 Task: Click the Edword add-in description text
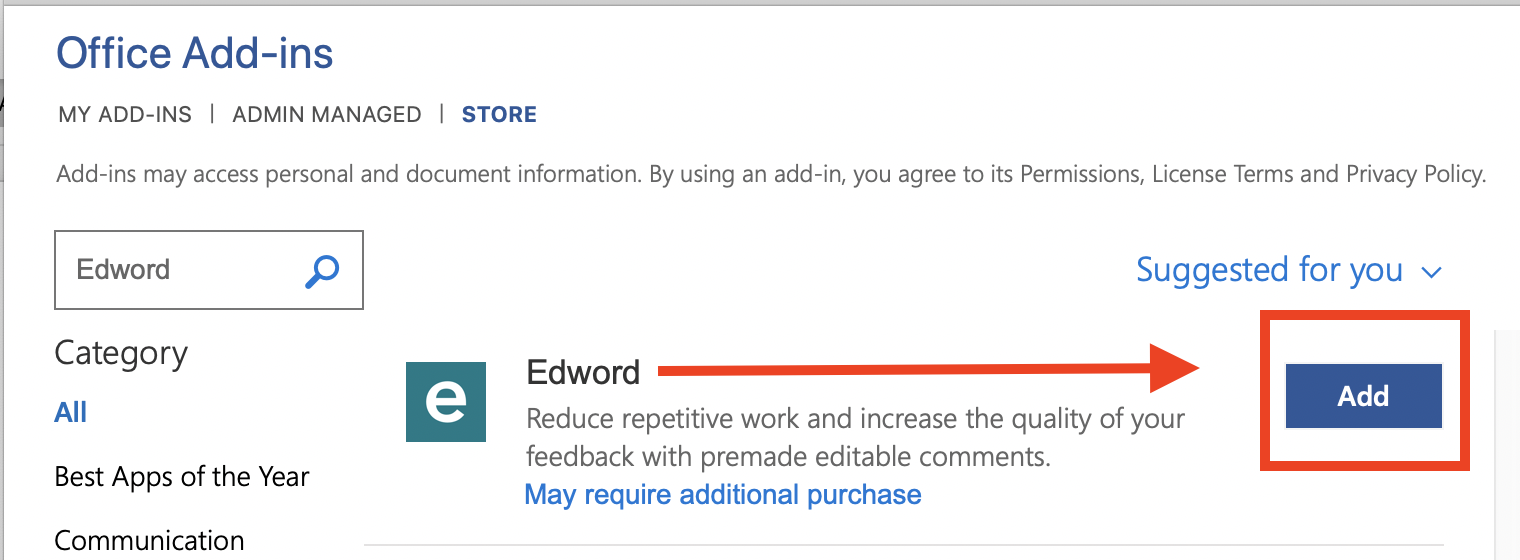855,437
